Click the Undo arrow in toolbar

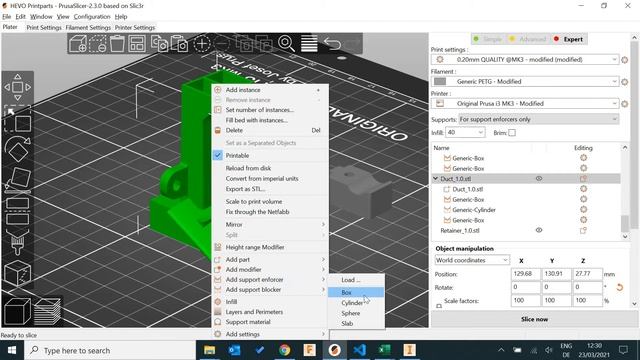click(332, 43)
